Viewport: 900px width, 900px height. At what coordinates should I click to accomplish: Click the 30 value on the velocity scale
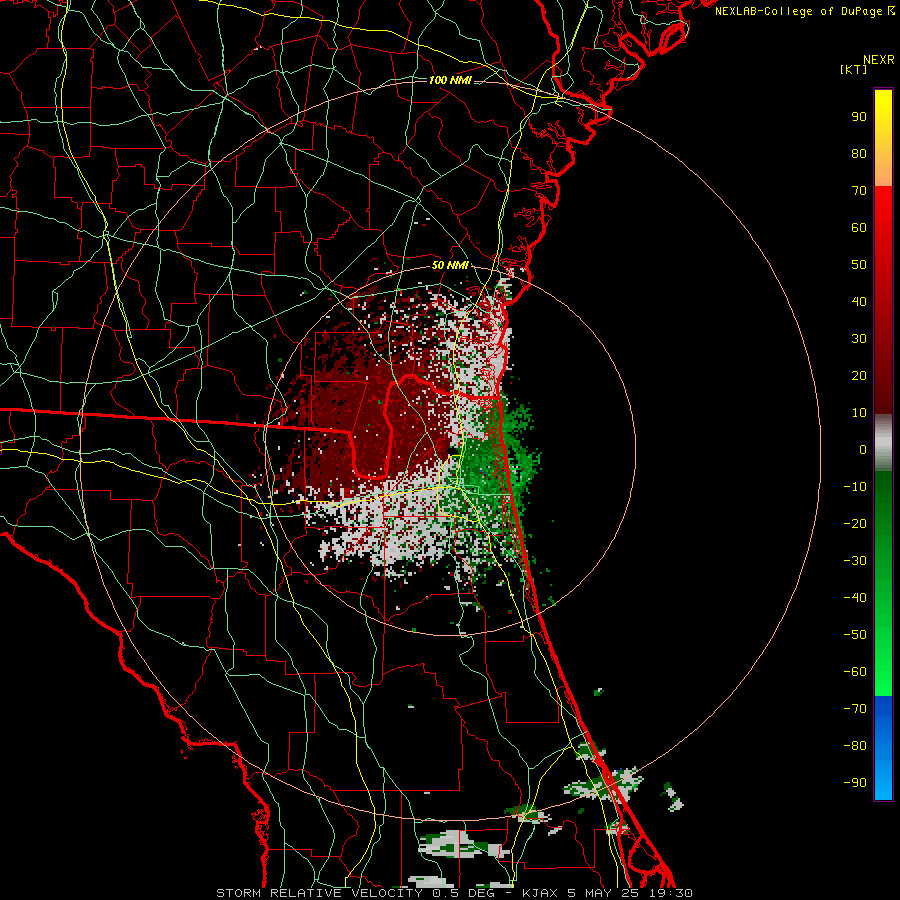[859, 339]
